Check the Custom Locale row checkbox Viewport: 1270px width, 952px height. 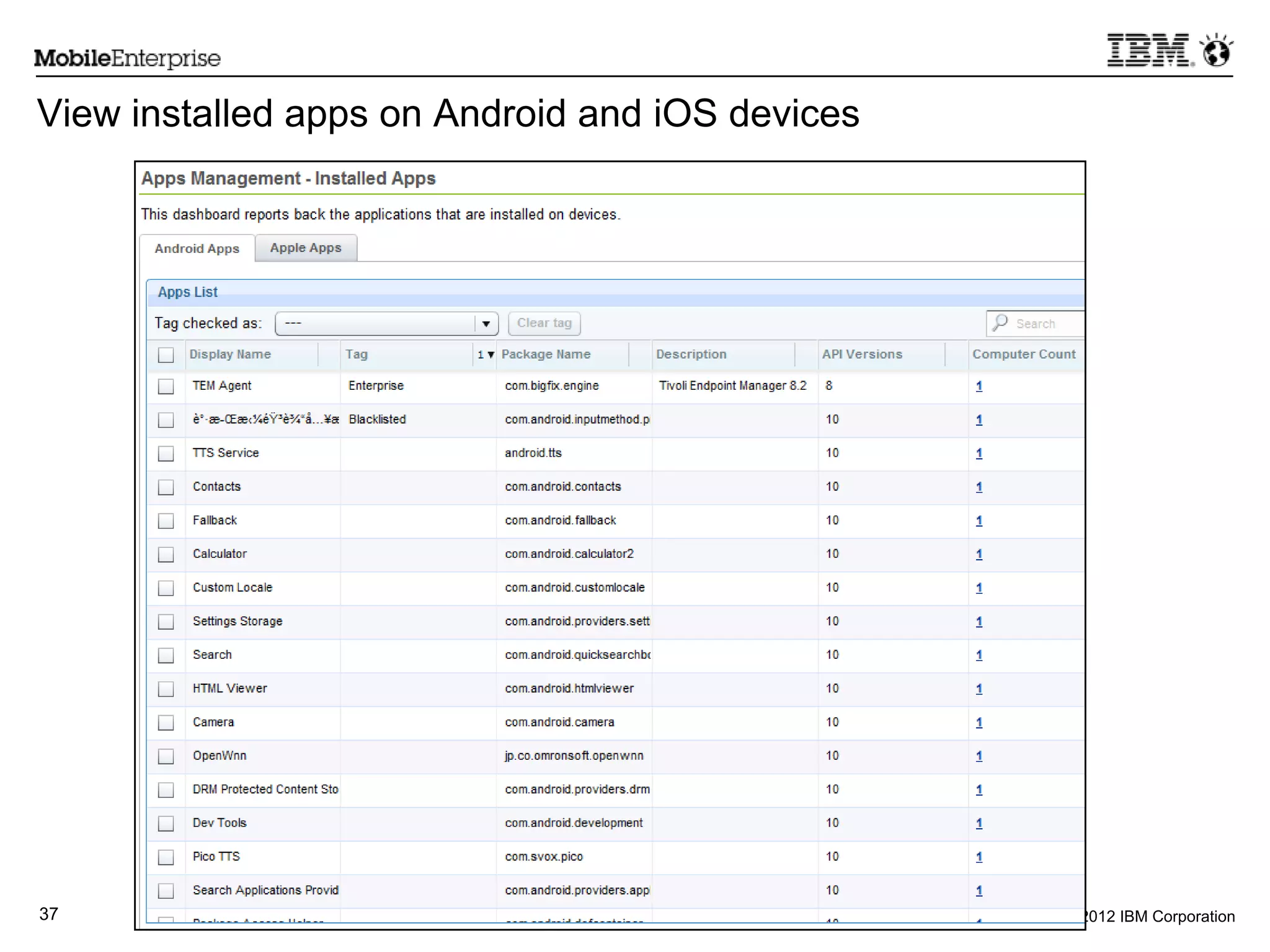pyautogui.click(x=166, y=588)
